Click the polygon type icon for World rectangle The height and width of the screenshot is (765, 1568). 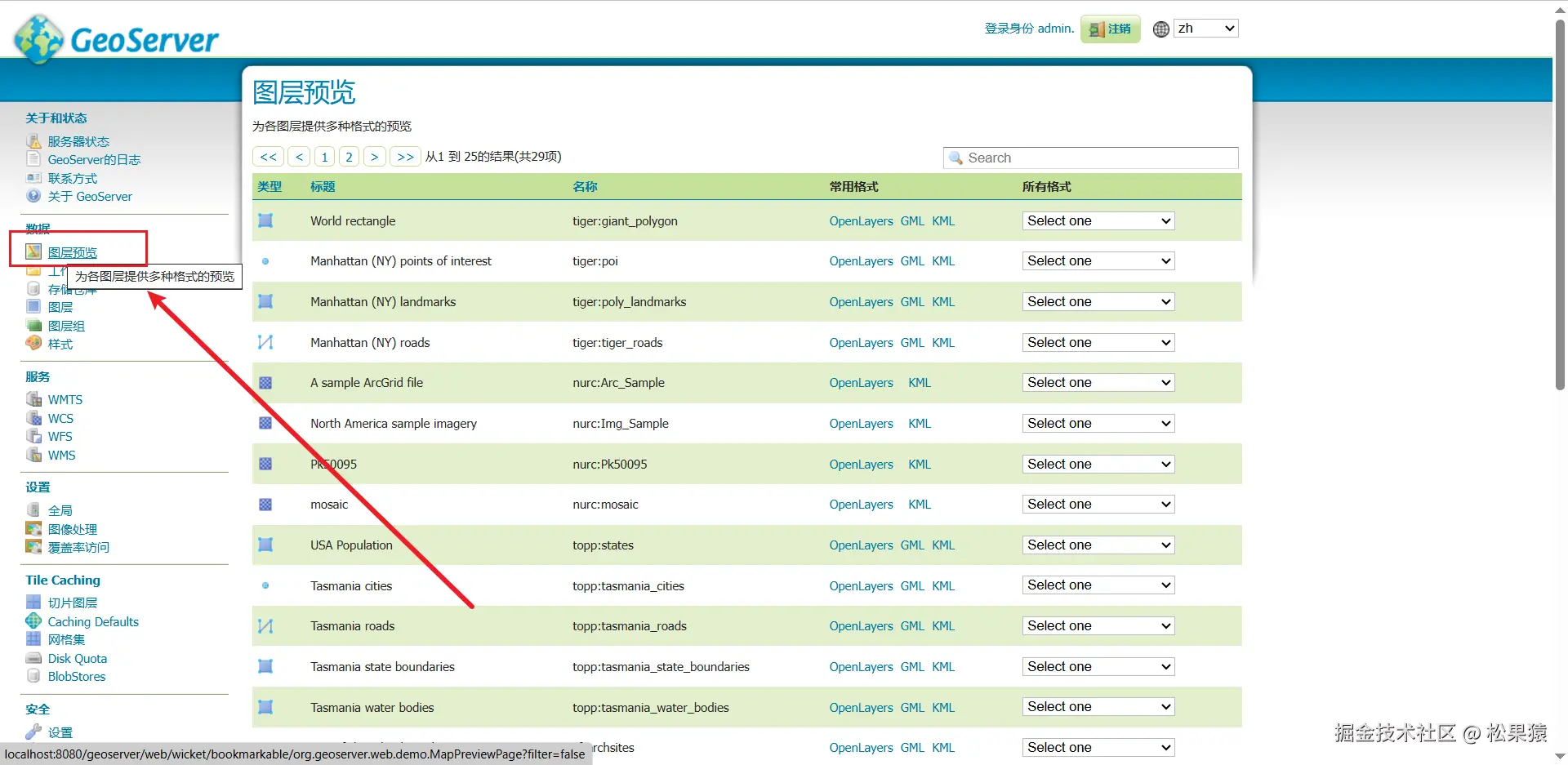(x=265, y=220)
